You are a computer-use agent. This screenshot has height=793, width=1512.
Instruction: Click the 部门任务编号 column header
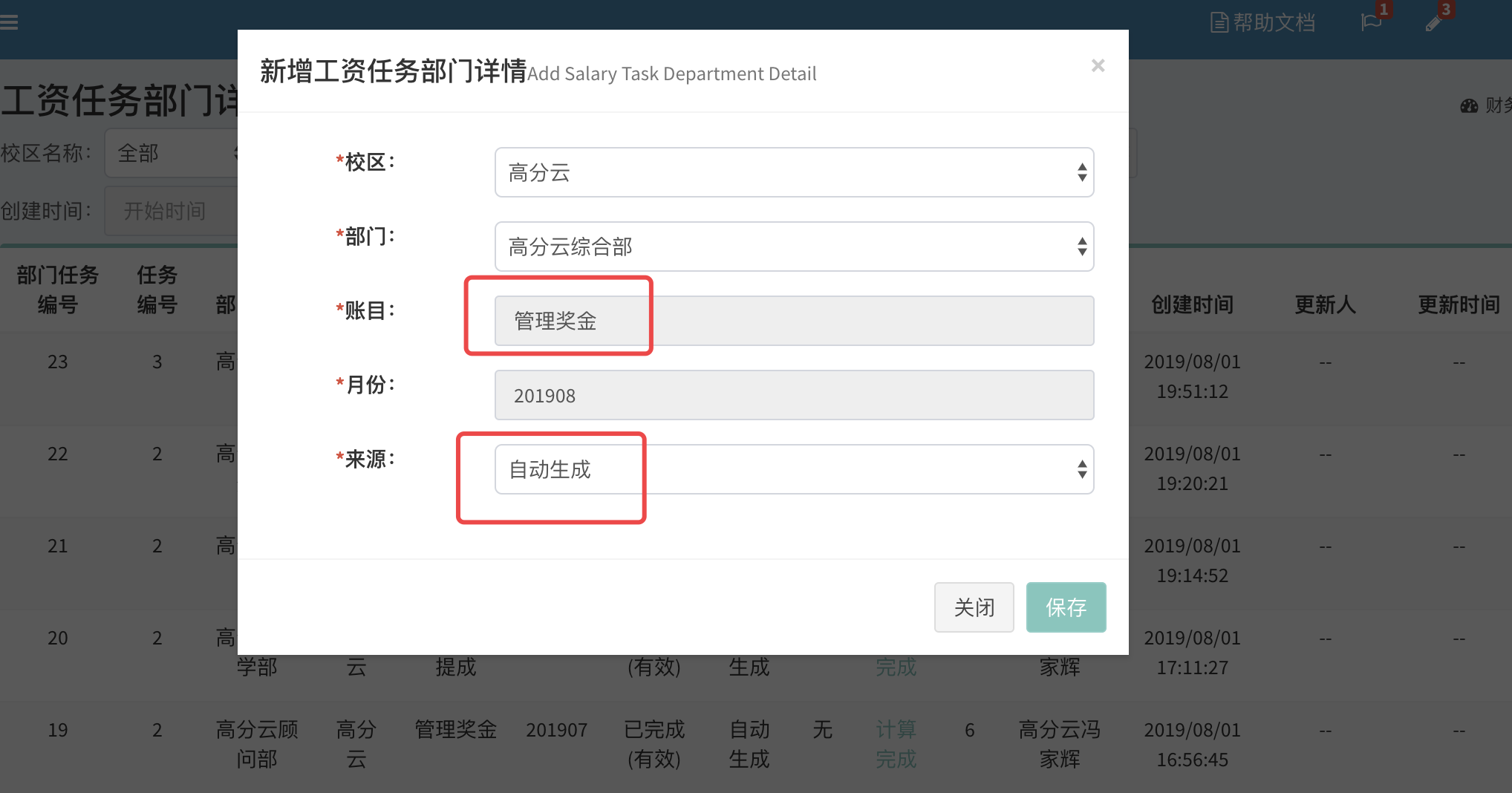[57, 290]
